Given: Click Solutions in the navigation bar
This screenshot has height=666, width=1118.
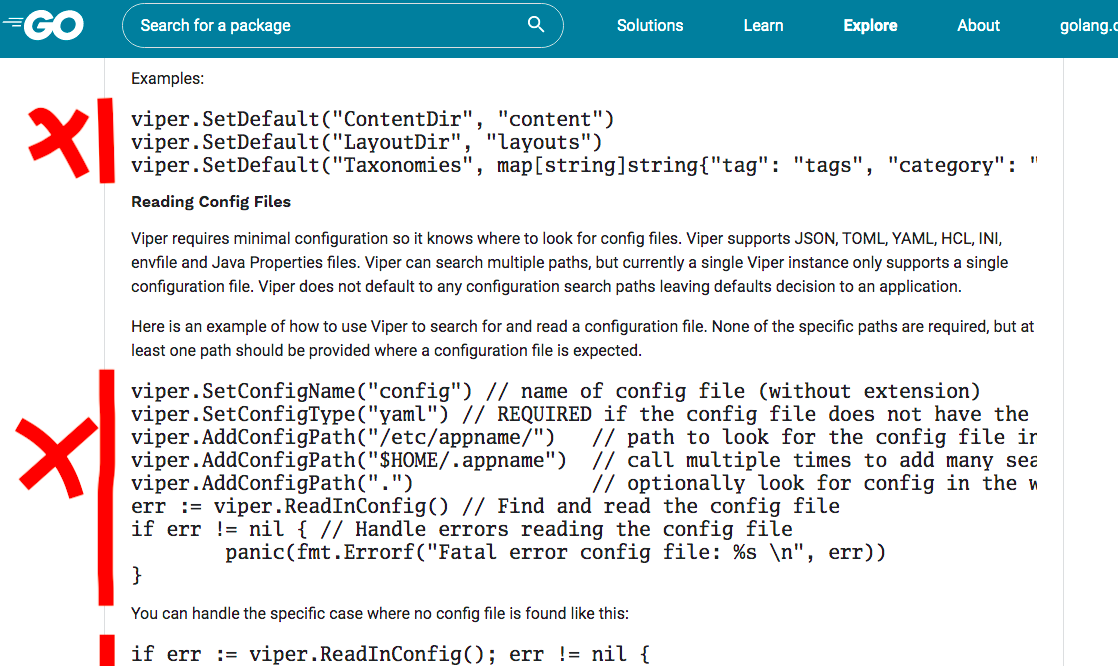Looking at the screenshot, I should tap(650, 25).
